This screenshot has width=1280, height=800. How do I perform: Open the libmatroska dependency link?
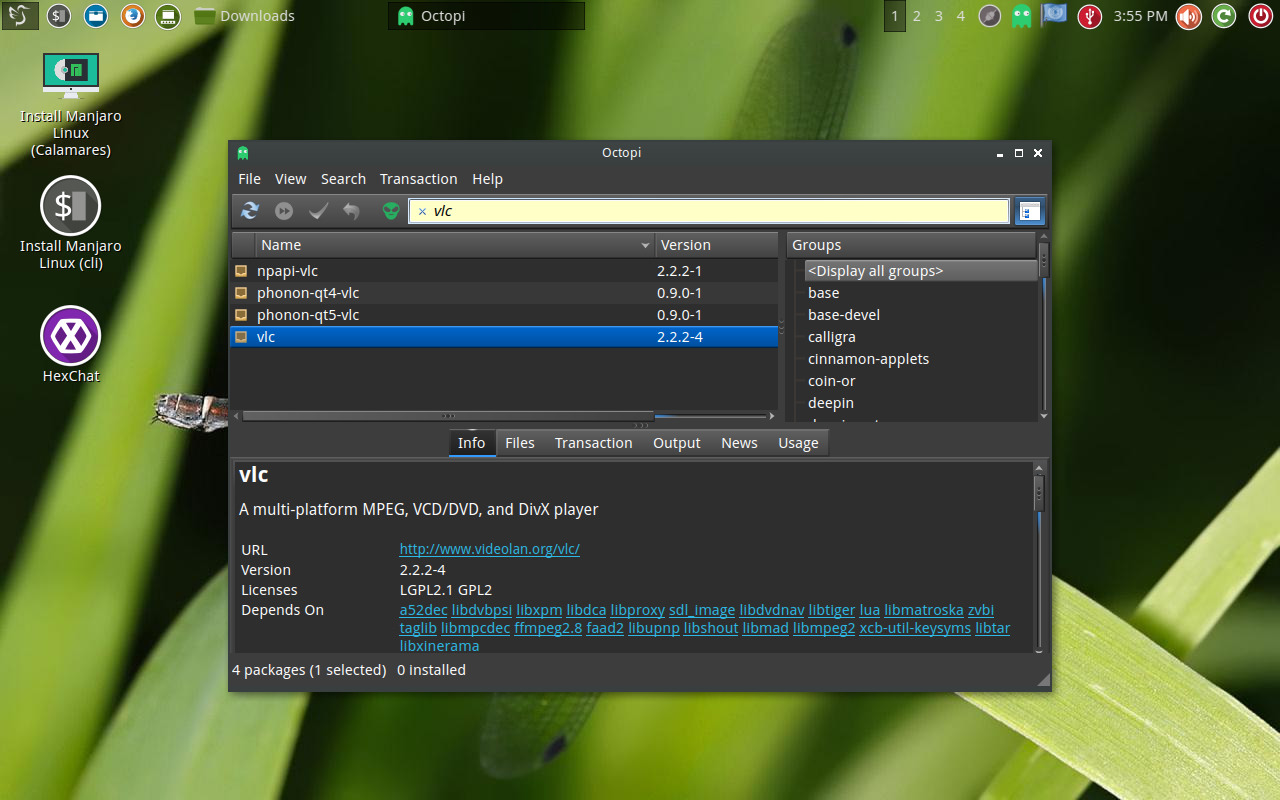pos(924,610)
